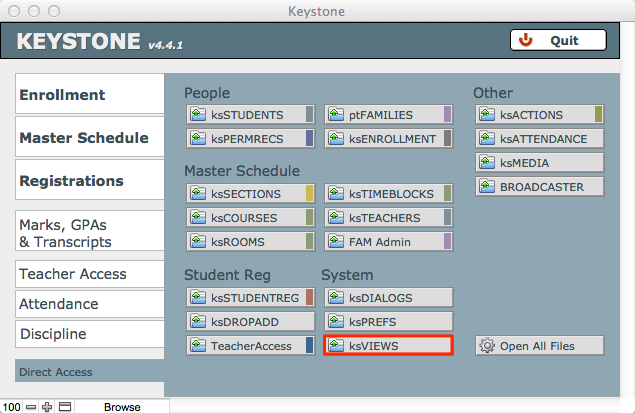The image size is (635, 413).
Task: Launch the BROADCASTER module
Action: point(540,186)
